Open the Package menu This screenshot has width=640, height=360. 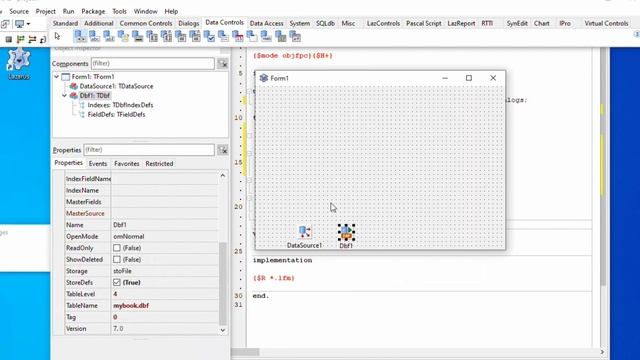click(x=93, y=11)
